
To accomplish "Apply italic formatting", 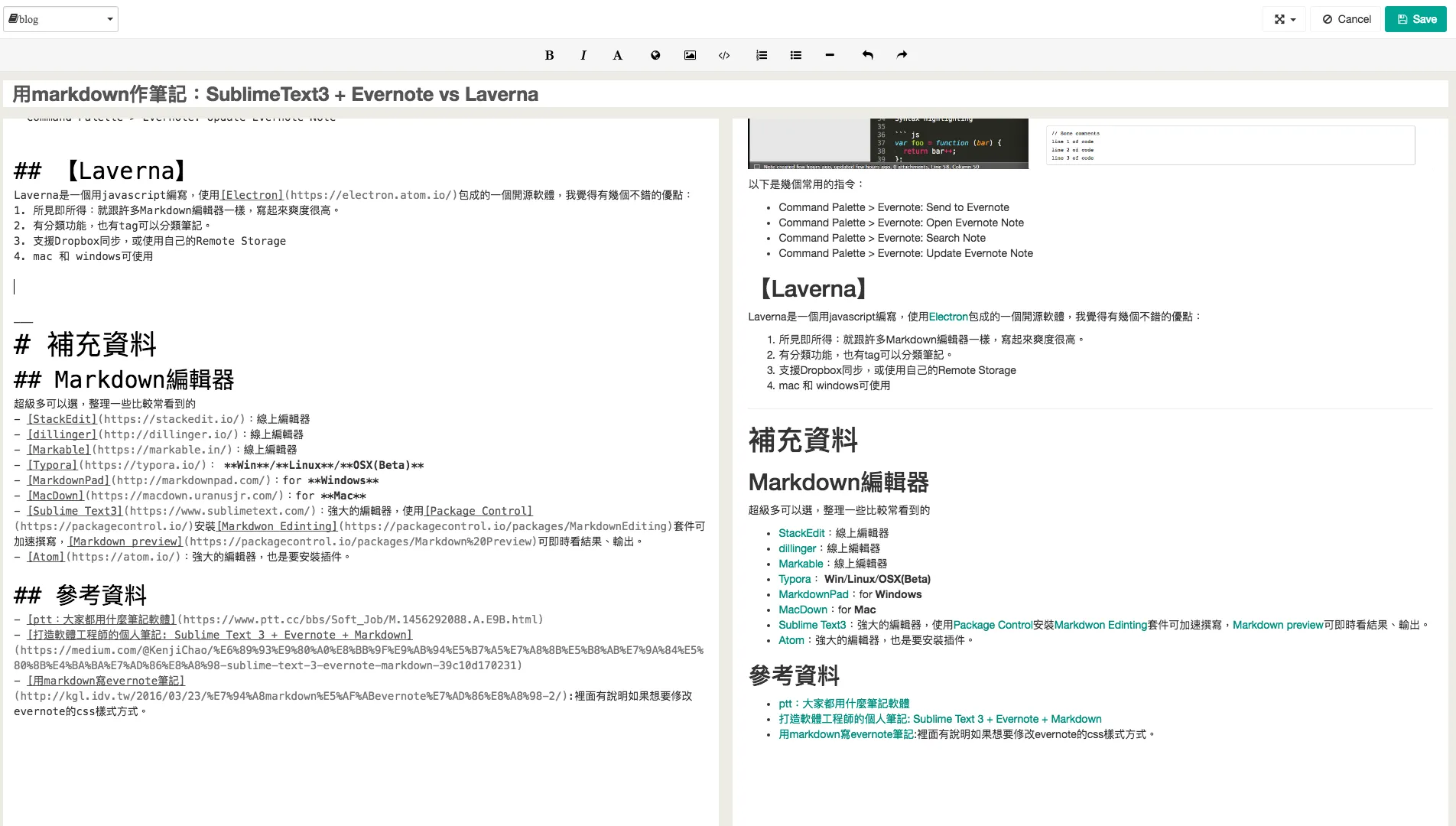I will tap(583, 54).
